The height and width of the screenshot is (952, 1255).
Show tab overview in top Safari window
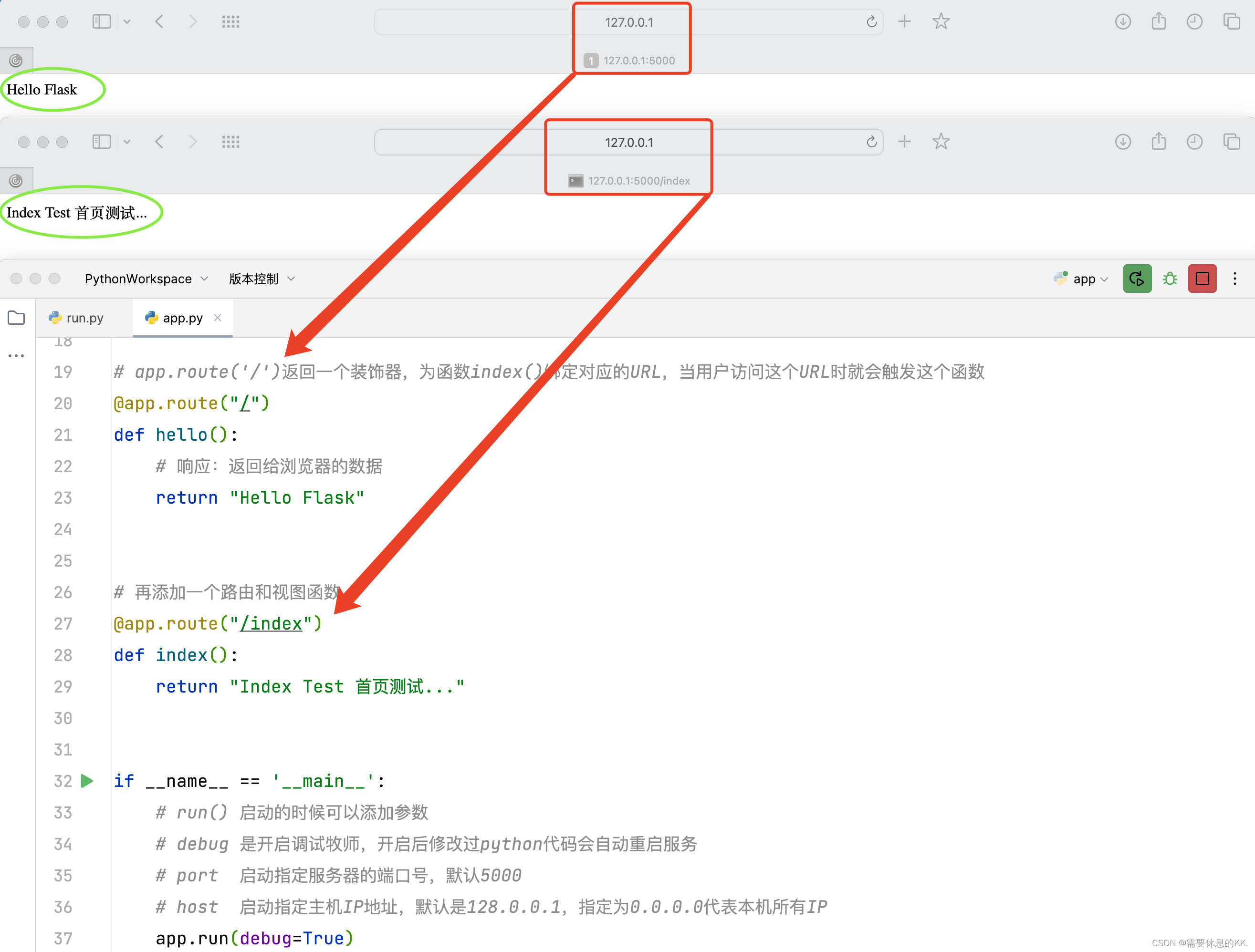pos(1231,21)
